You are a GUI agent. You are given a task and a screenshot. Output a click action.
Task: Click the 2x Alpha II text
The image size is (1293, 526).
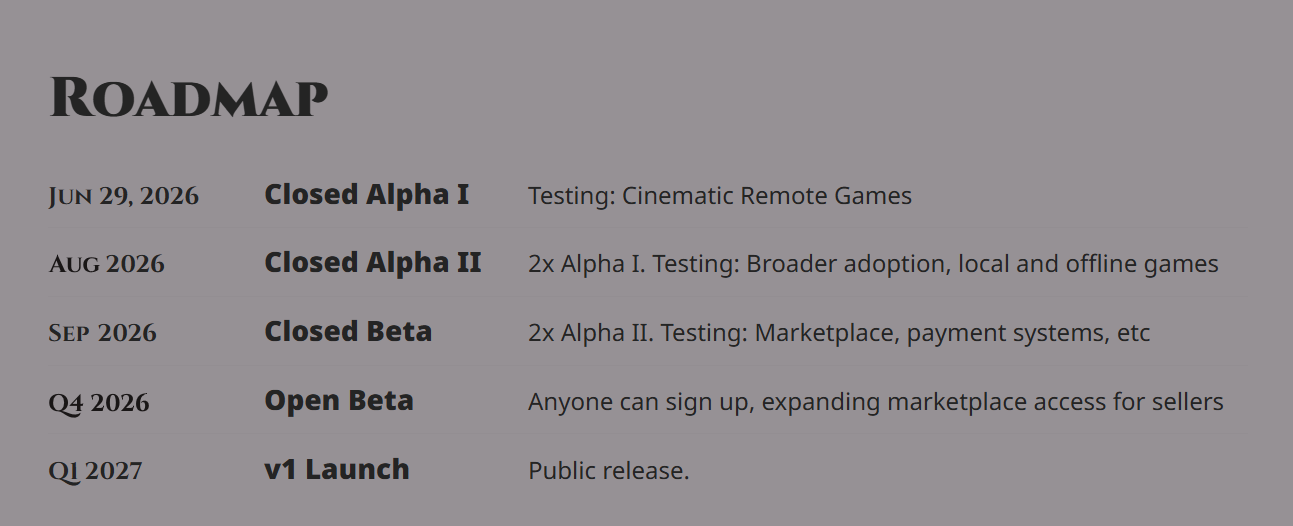(590, 333)
